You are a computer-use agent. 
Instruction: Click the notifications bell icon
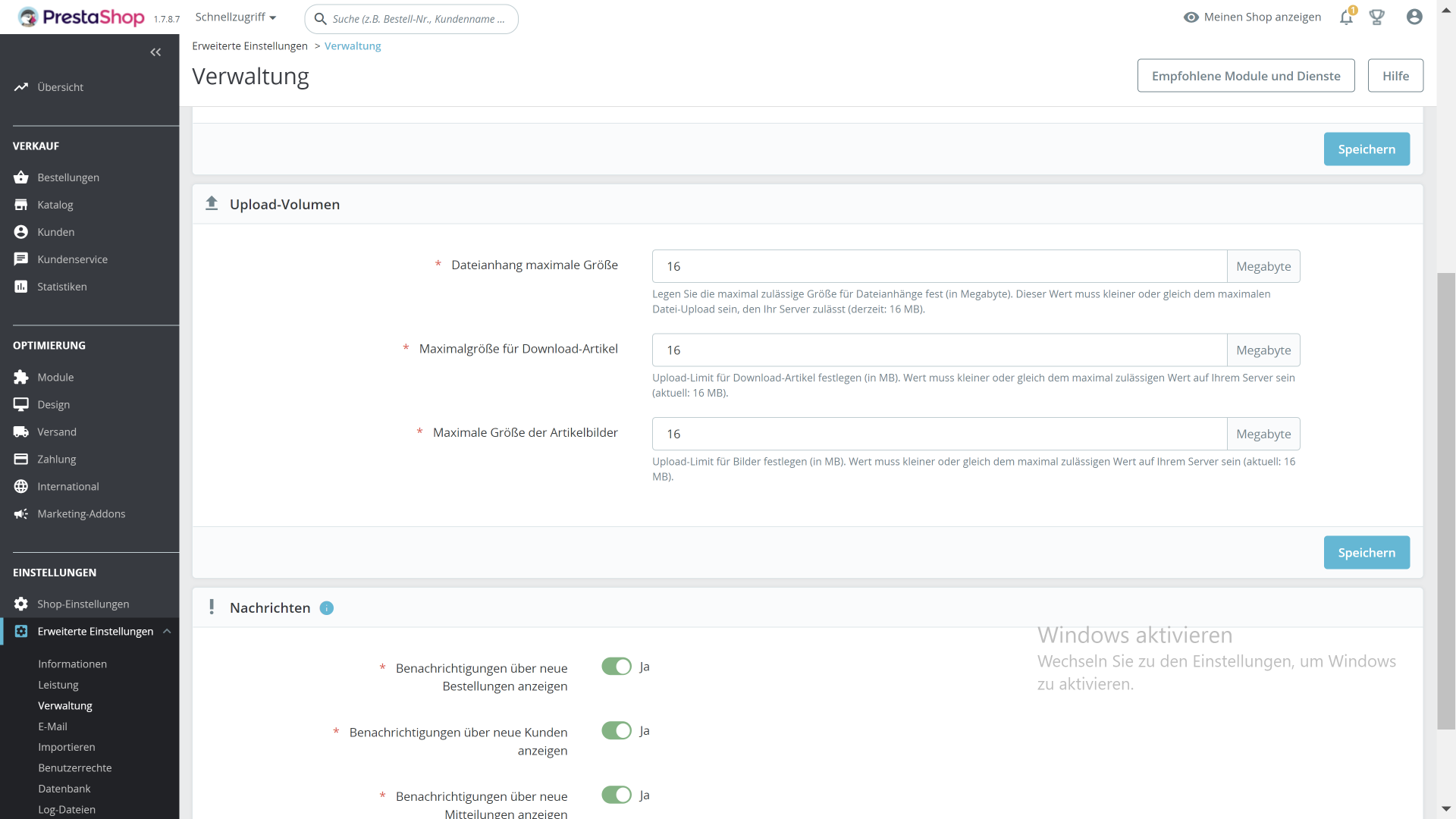1346,17
